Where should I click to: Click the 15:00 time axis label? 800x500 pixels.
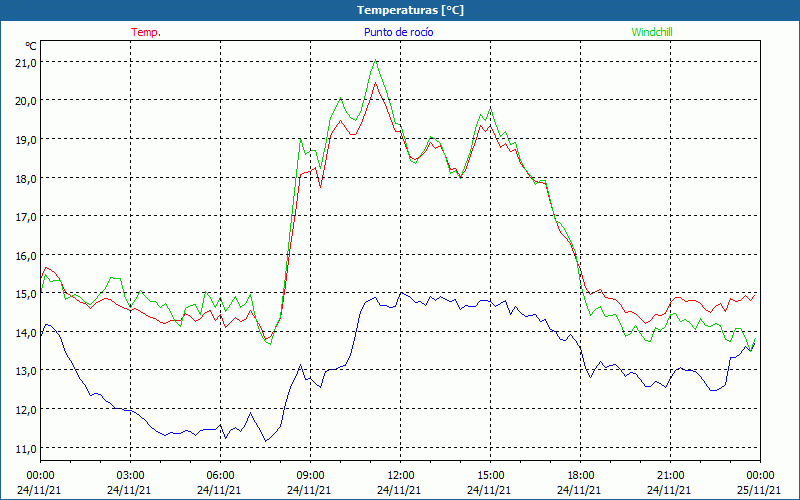point(490,476)
